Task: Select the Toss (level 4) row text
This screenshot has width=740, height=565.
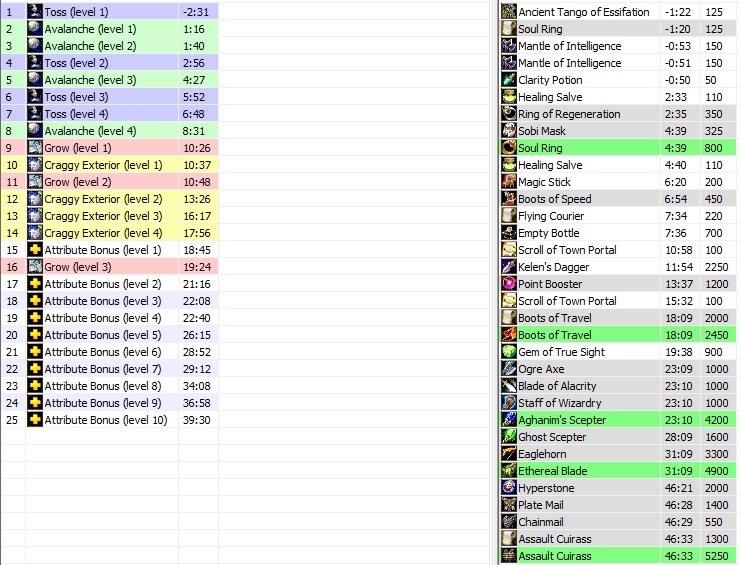Action: pos(76,114)
